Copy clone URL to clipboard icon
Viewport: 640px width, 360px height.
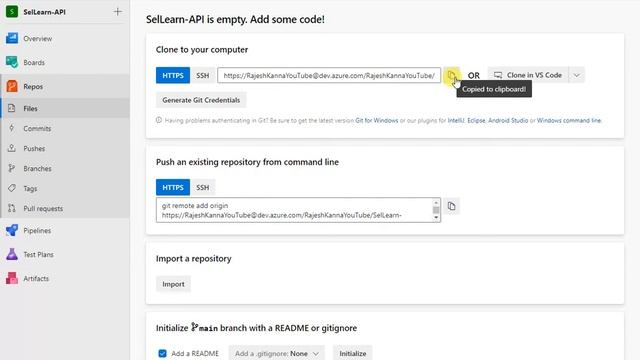(x=451, y=75)
